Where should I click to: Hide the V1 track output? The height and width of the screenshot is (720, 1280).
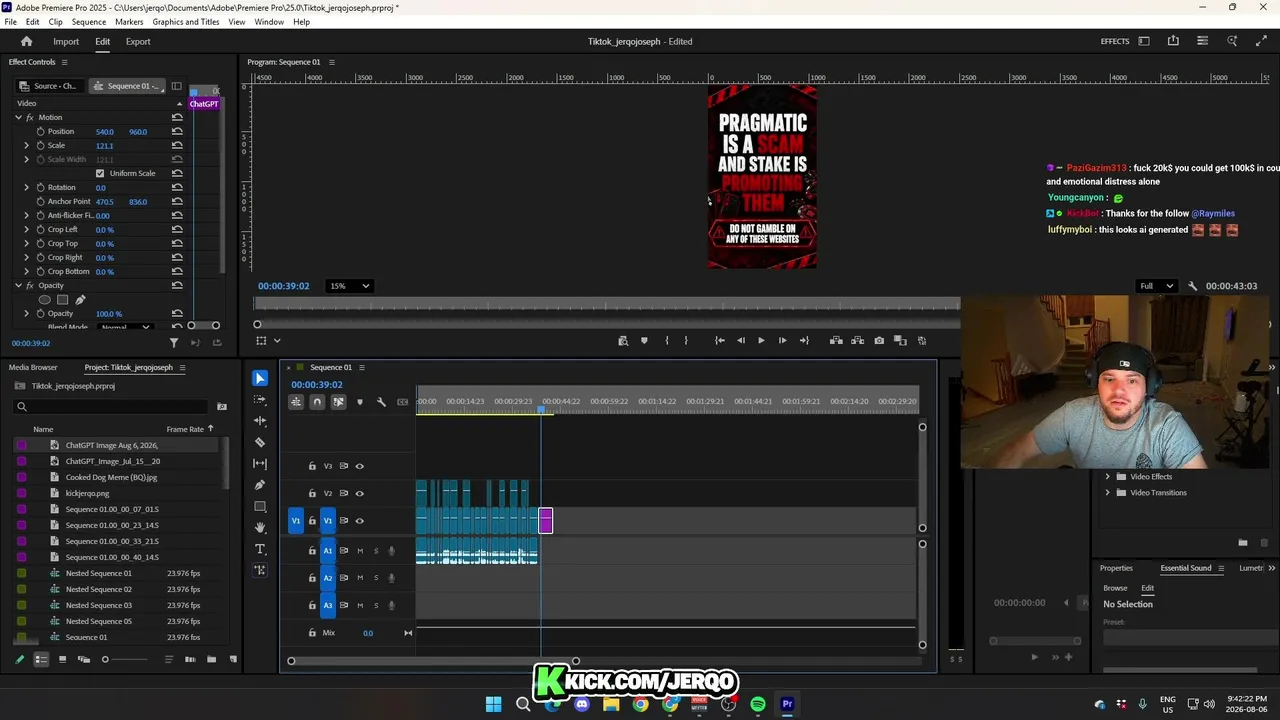[x=360, y=521]
